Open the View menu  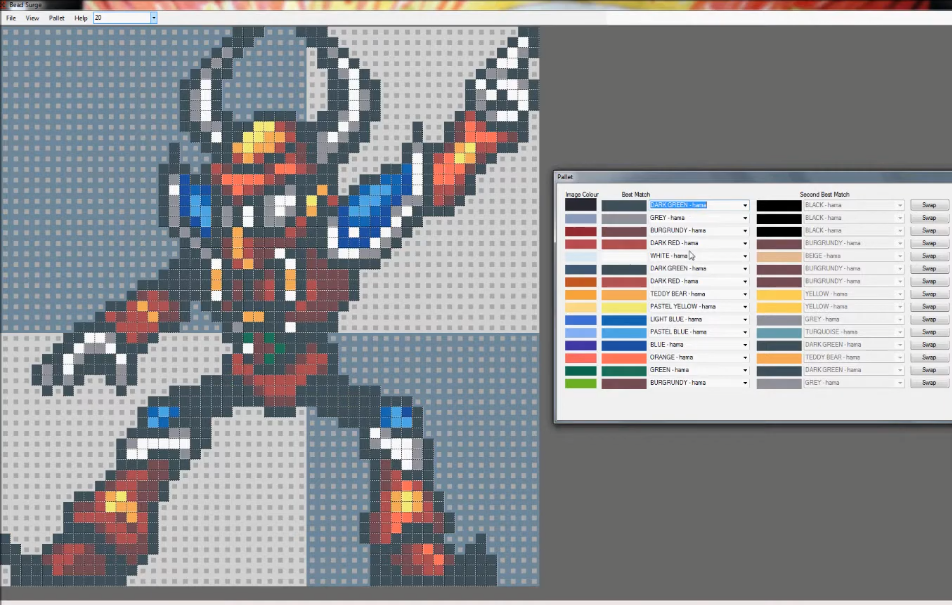32,18
